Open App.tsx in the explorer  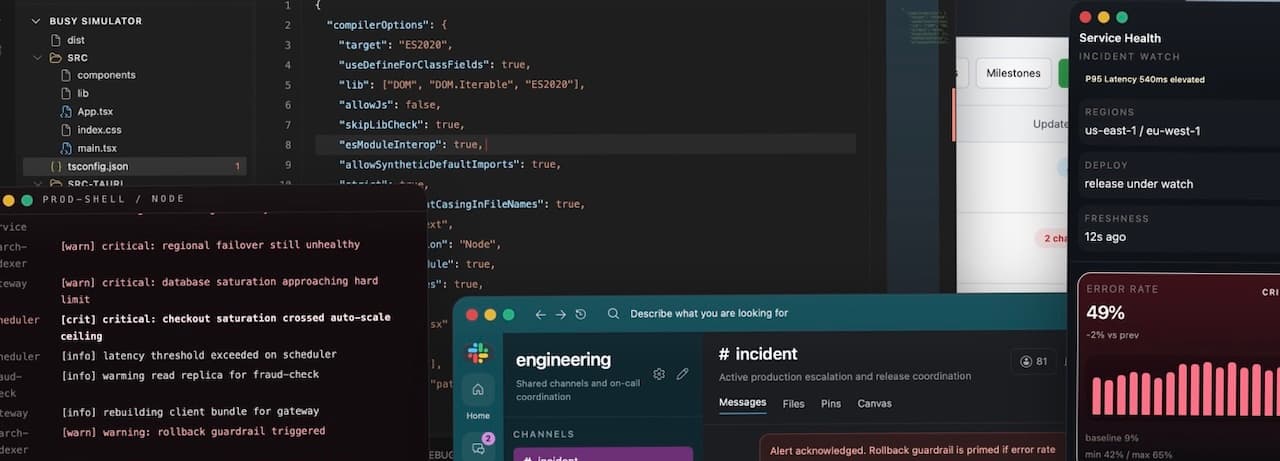tap(95, 111)
